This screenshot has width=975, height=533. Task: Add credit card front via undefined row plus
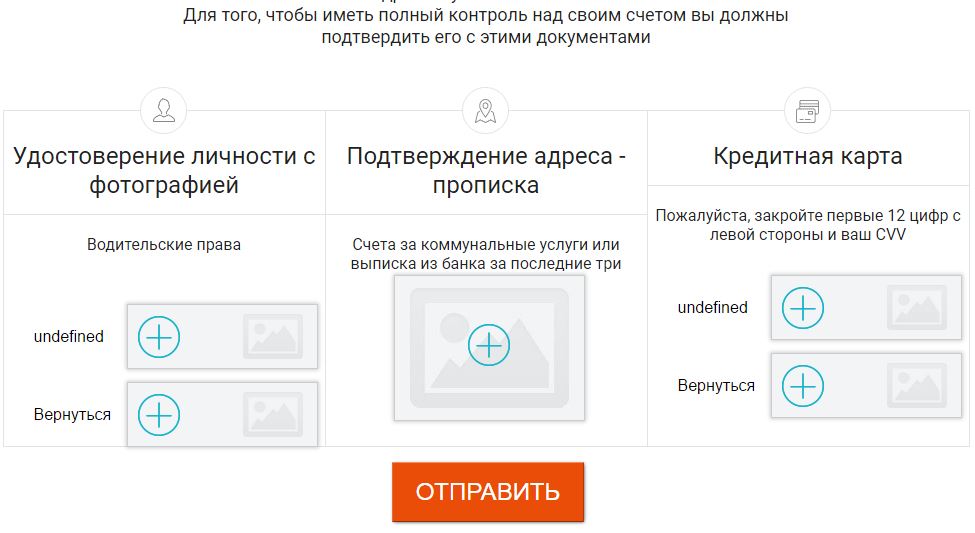coord(803,308)
